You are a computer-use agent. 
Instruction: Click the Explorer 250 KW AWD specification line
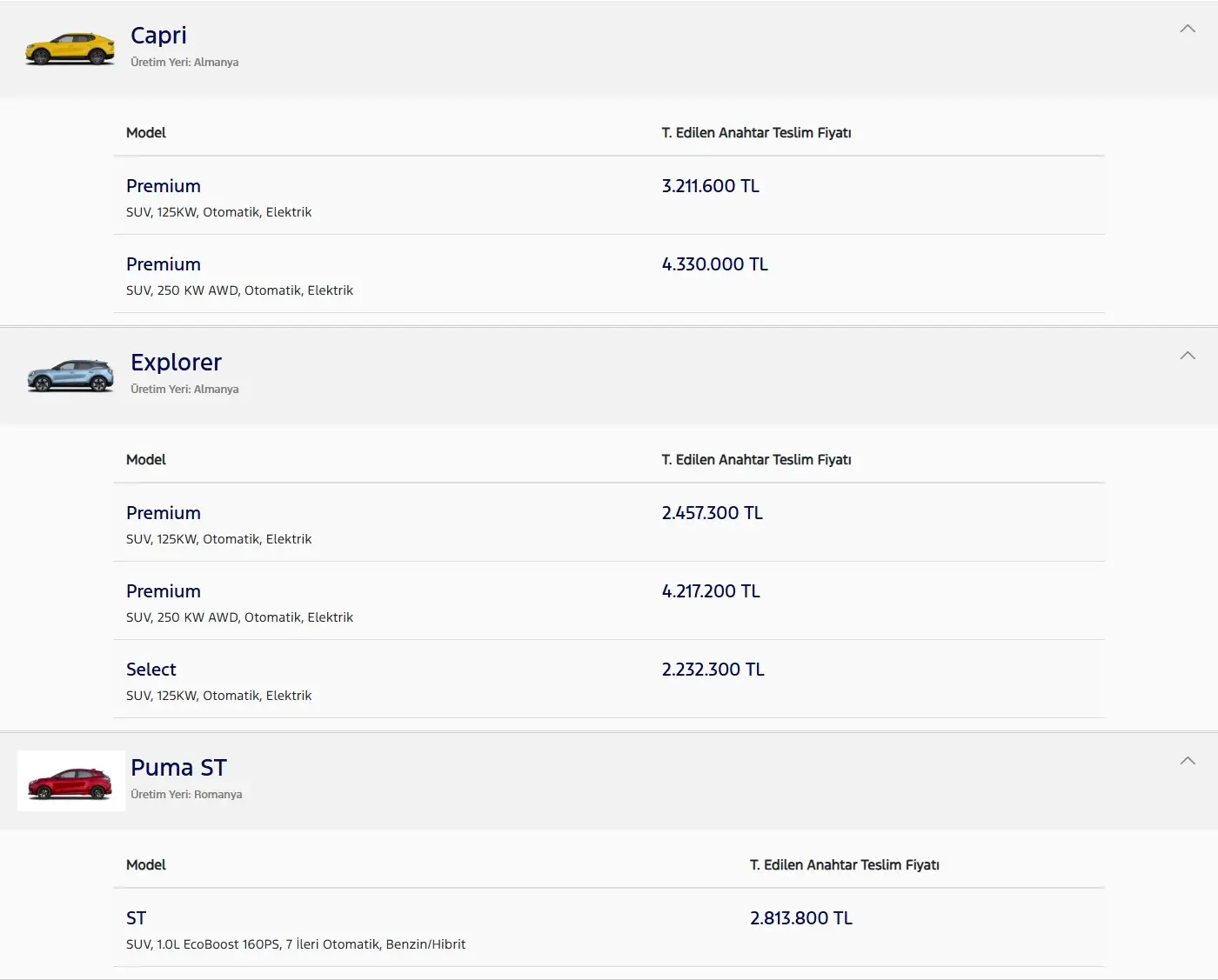coord(239,617)
